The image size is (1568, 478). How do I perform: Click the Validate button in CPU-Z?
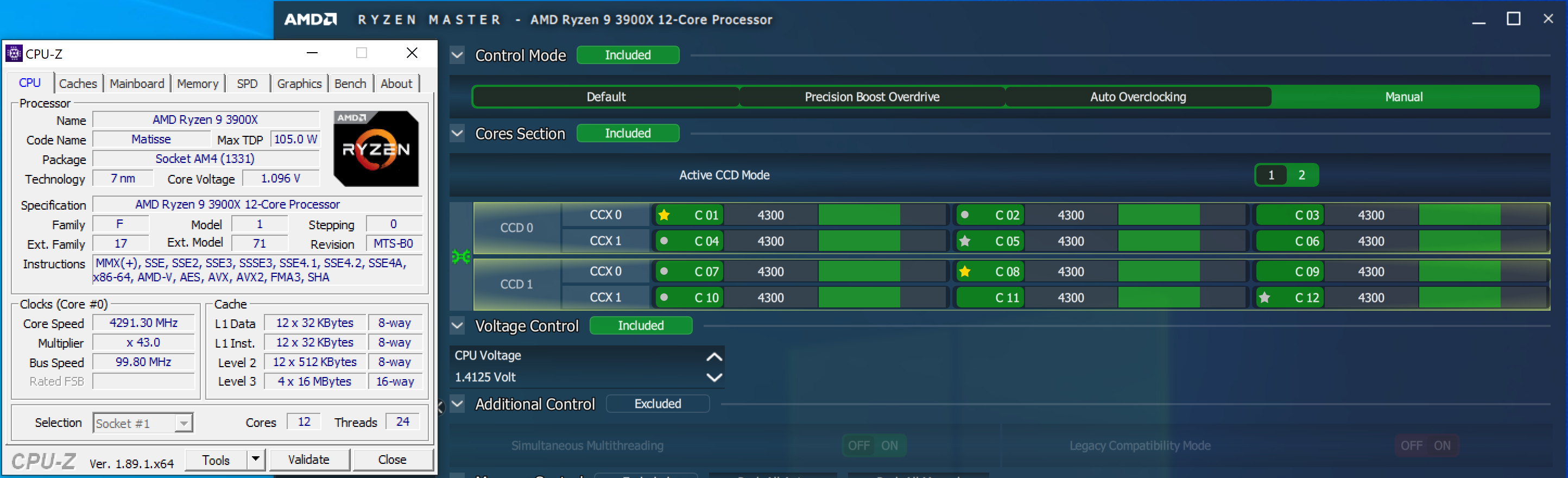point(309,460)
